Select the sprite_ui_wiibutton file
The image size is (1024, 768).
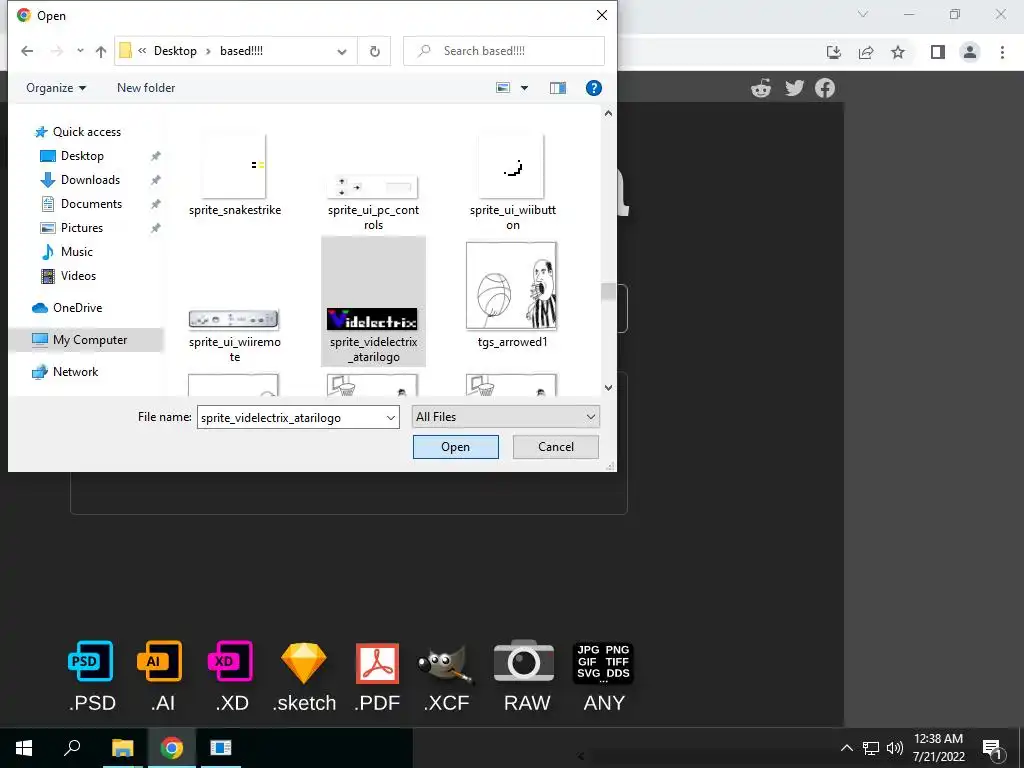pos(513,183)
